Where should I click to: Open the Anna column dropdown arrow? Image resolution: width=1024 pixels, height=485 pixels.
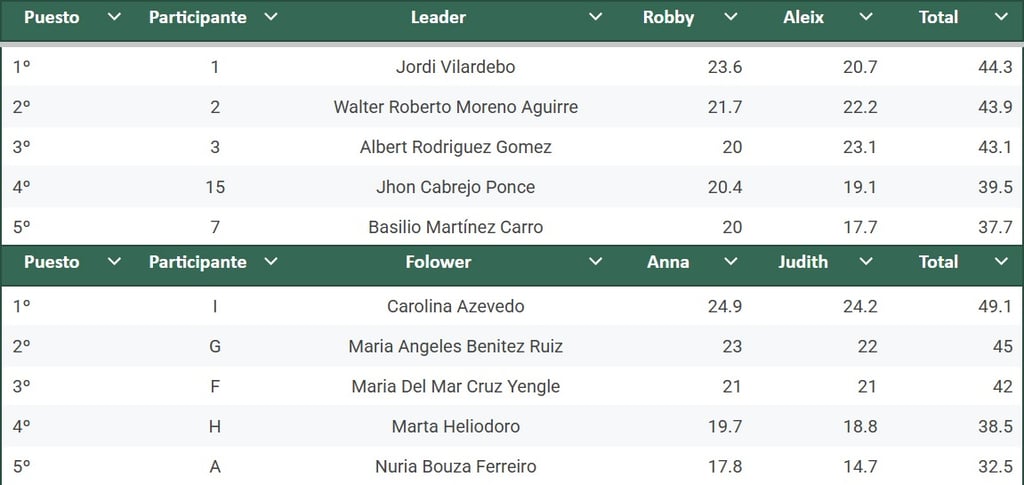tap(731, 262)
